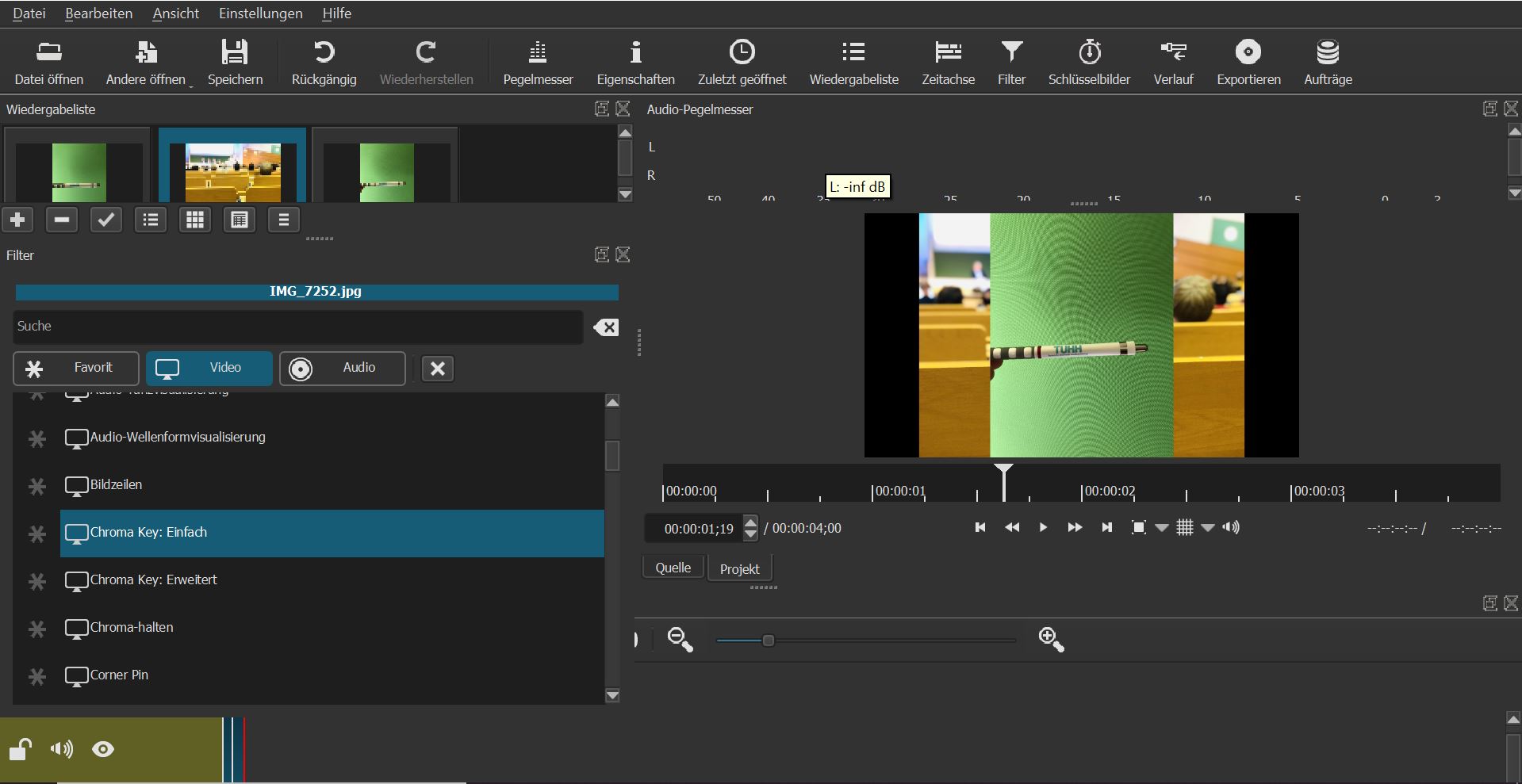Add clip to playlist with plus button
Viewport: 1522px width, 784px height.
coord(17,220)
